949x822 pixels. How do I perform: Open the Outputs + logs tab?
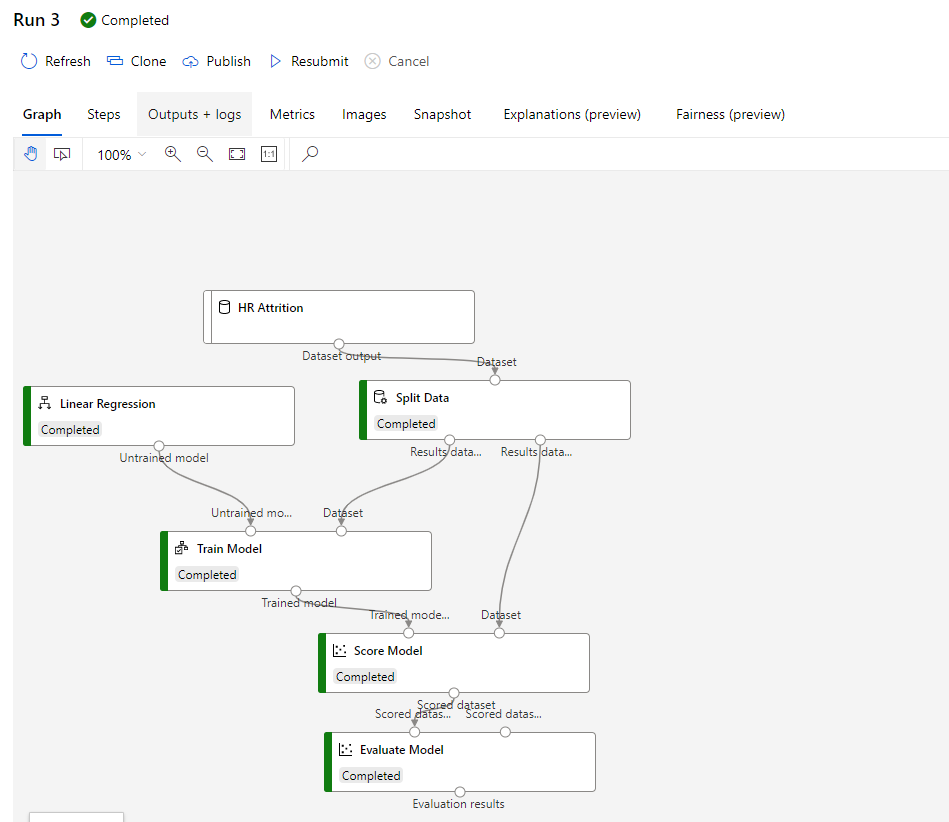coord(194,114)
